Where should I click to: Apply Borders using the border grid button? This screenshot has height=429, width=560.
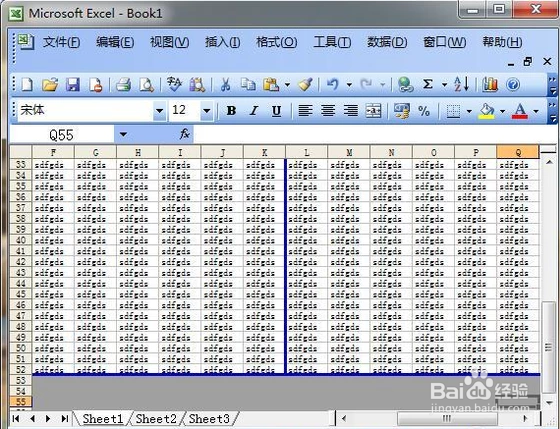pyautogui.click(x=453, y=111)
